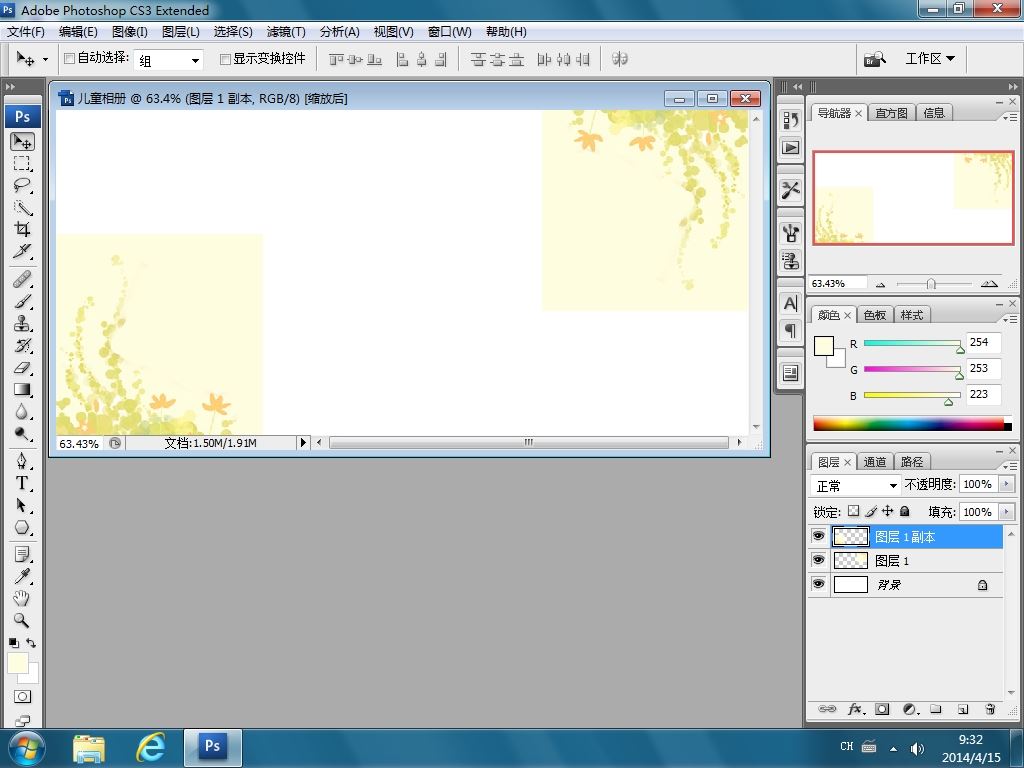Image resolution: width=1024 pixels, height=768 pixels.
Task: Open Adobe Bridge from options bar
Action: click(875, 59)
